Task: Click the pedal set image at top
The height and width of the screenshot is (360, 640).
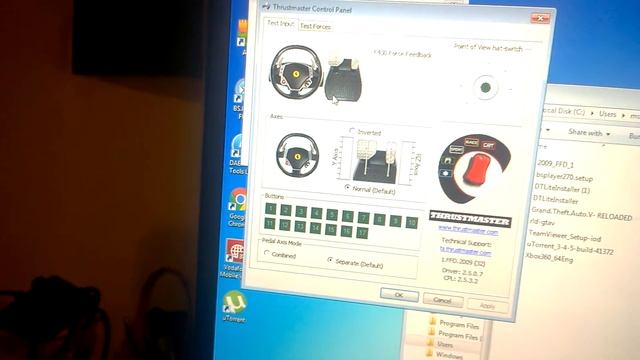Action: click(x=343, y=78)
